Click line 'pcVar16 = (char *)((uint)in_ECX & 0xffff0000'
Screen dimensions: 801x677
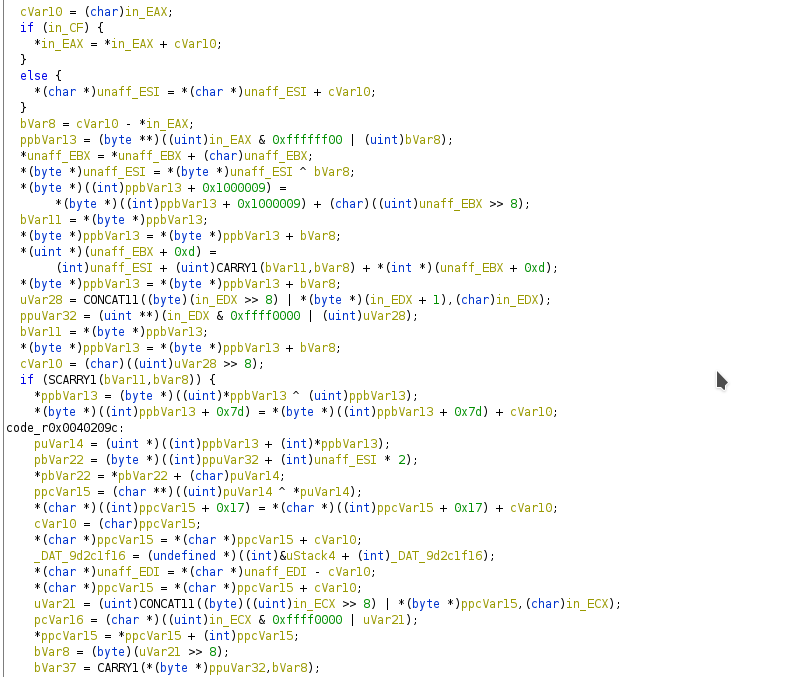tap(226, 620)
